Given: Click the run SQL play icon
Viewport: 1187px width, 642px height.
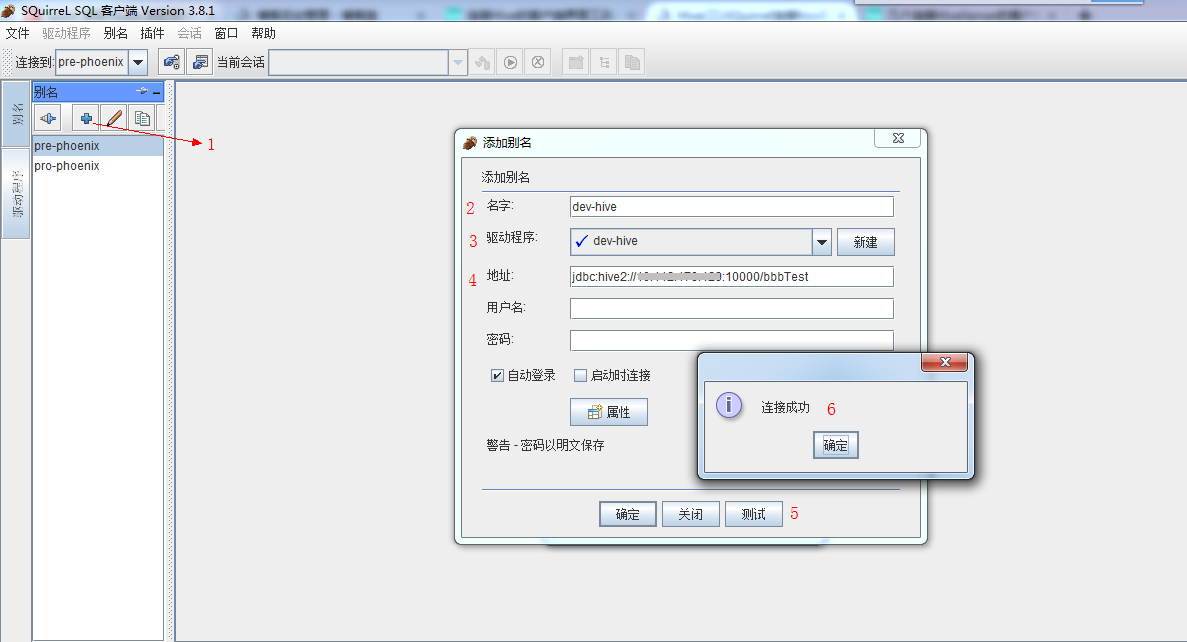Looking at the screenshot, I should point(510,62).
